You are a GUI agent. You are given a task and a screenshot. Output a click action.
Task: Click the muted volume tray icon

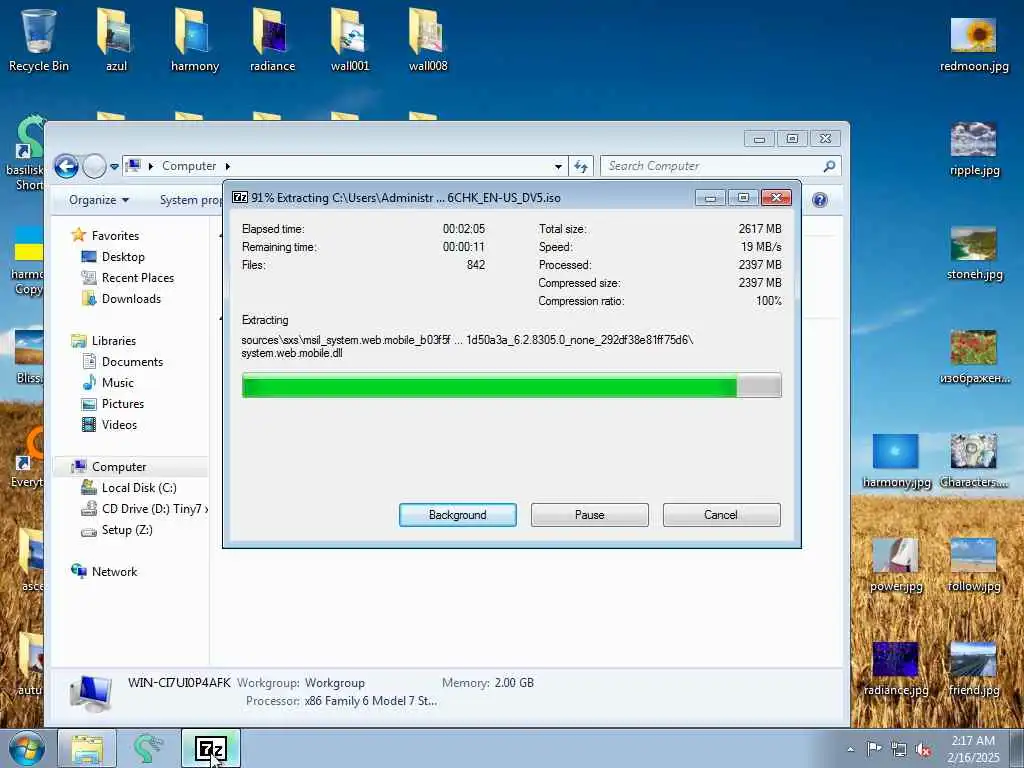(923, 749)
